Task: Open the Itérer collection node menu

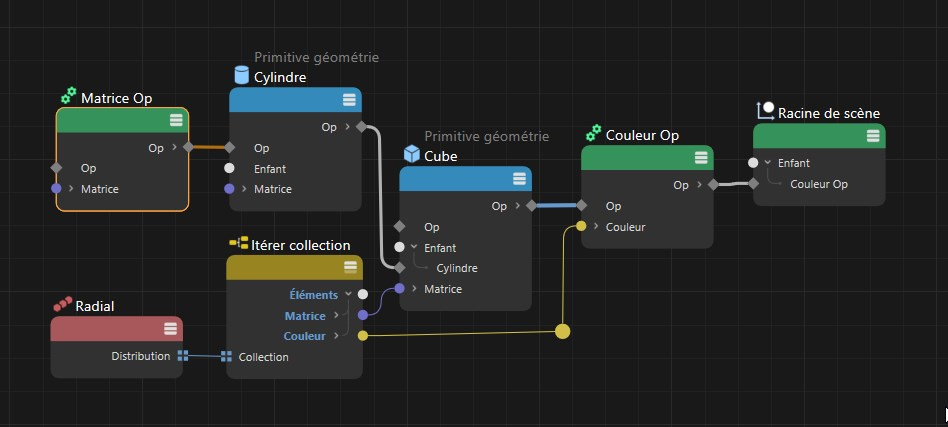Action: tap(350, 267)
